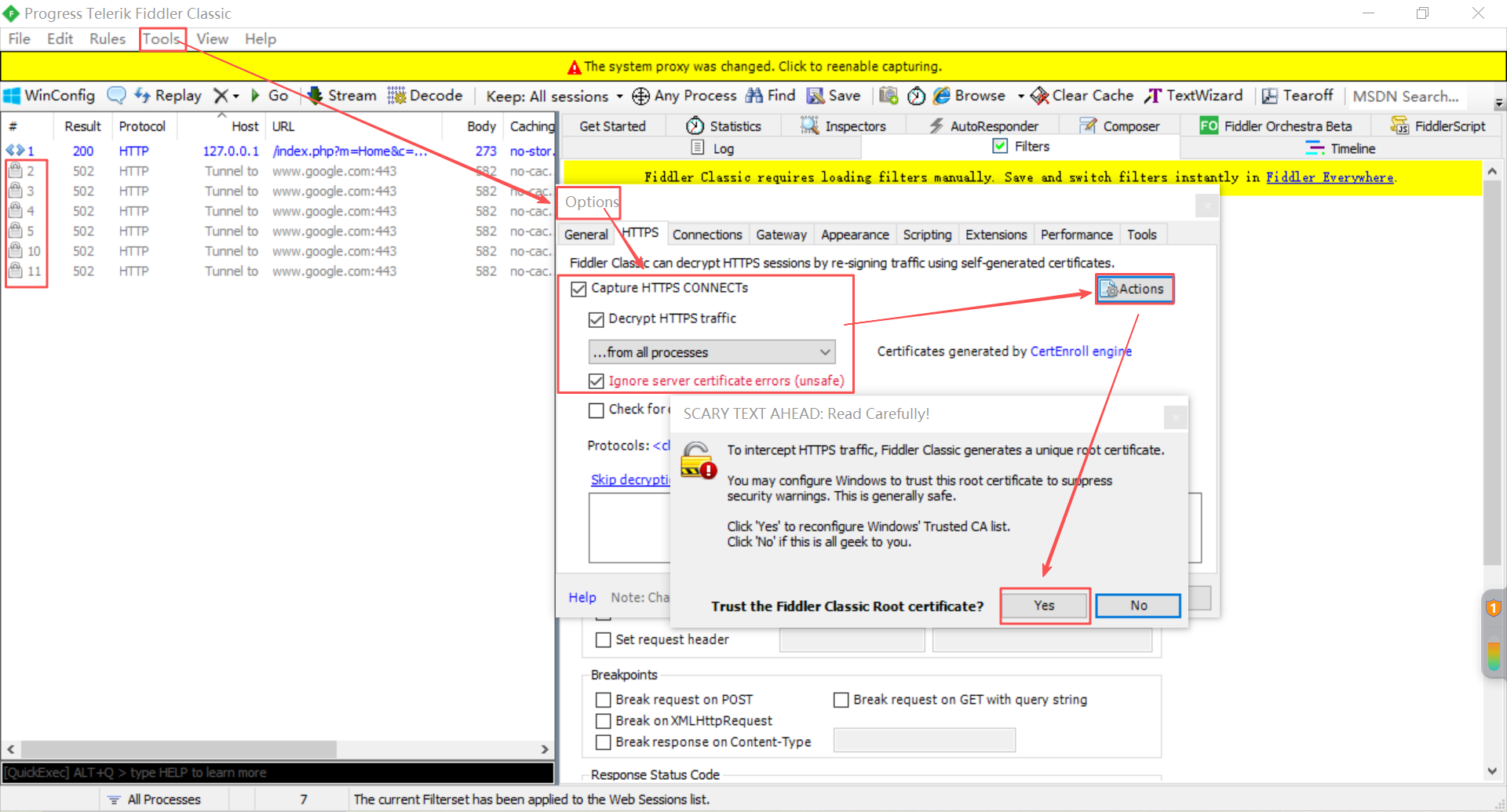Image resolution: width=1507 pixels, height=812 pixels.
Task: Click the lock icon of session 3
Action: coord(15,191)
